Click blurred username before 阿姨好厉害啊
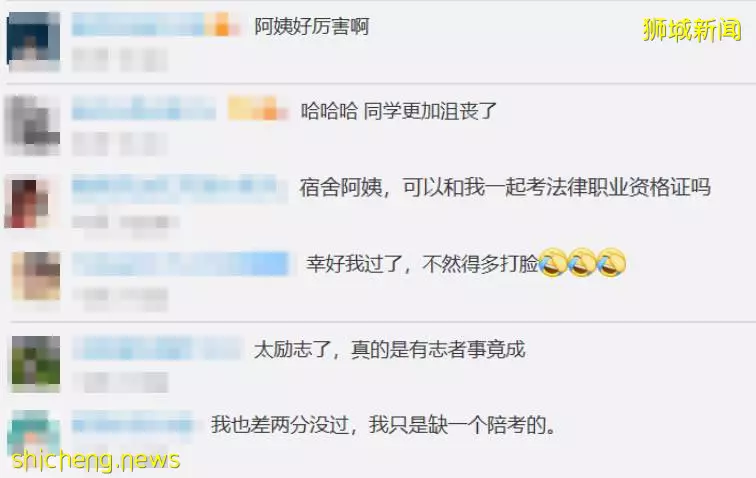Image resolution: width=756 pixels, height=478 pixels. [x=137, y=25]
